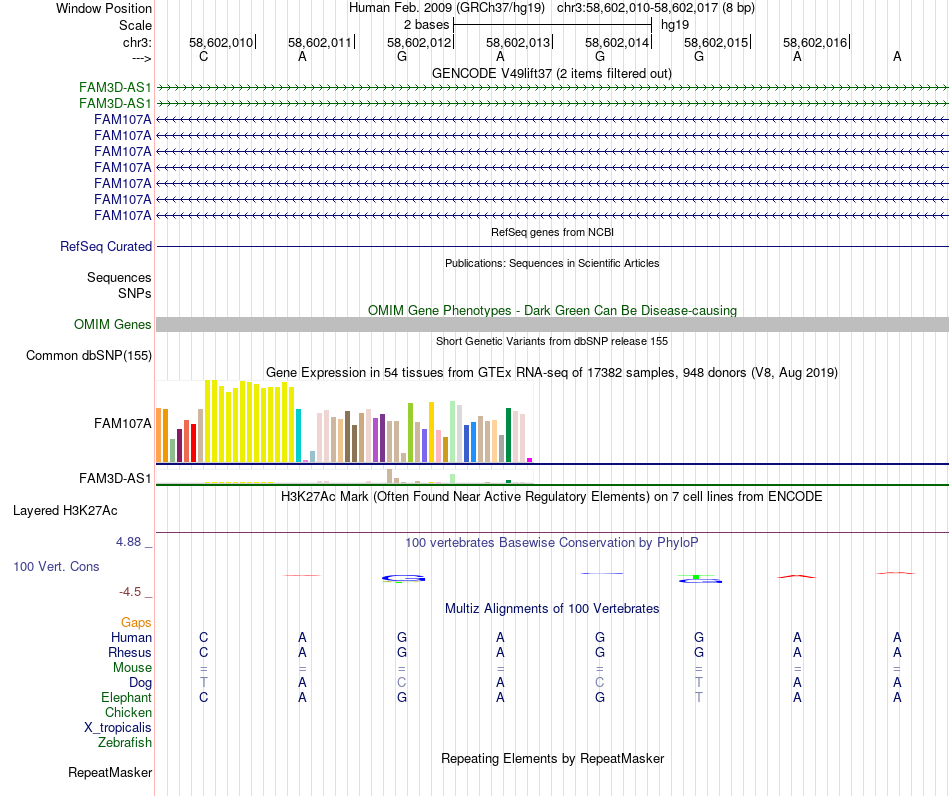Click the cyan bar in FAM107A expression chart
This screenshot has width=950, height=796.
click(299, 436)
